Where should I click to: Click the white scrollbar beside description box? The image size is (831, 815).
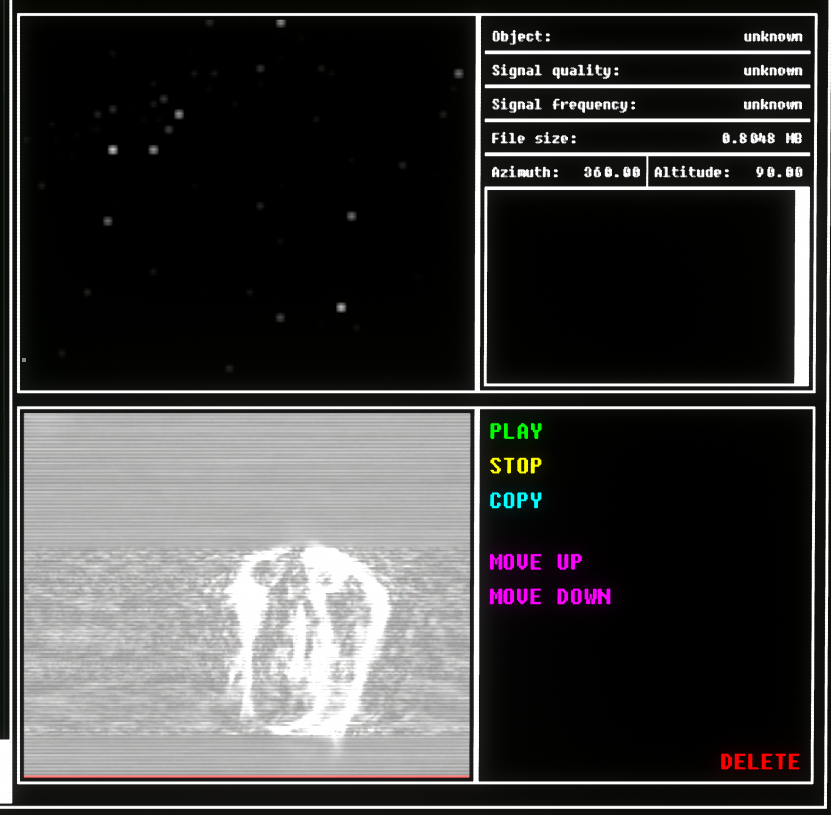point(801,286)
